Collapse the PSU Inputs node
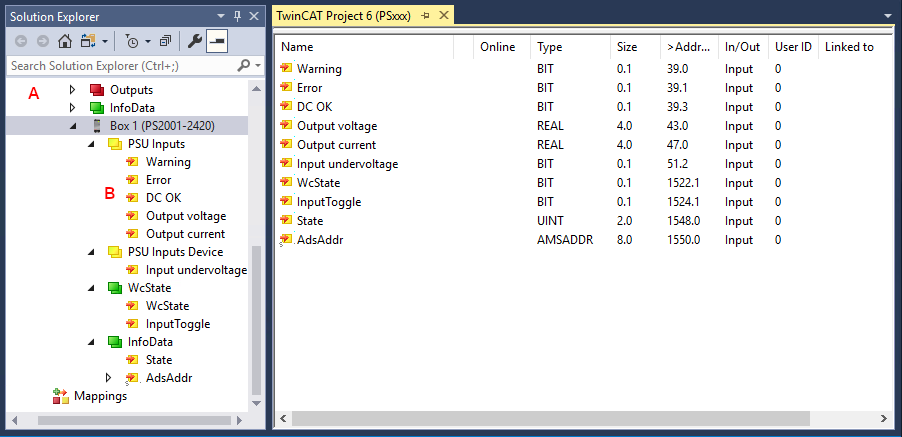 (x=91, y=144)
